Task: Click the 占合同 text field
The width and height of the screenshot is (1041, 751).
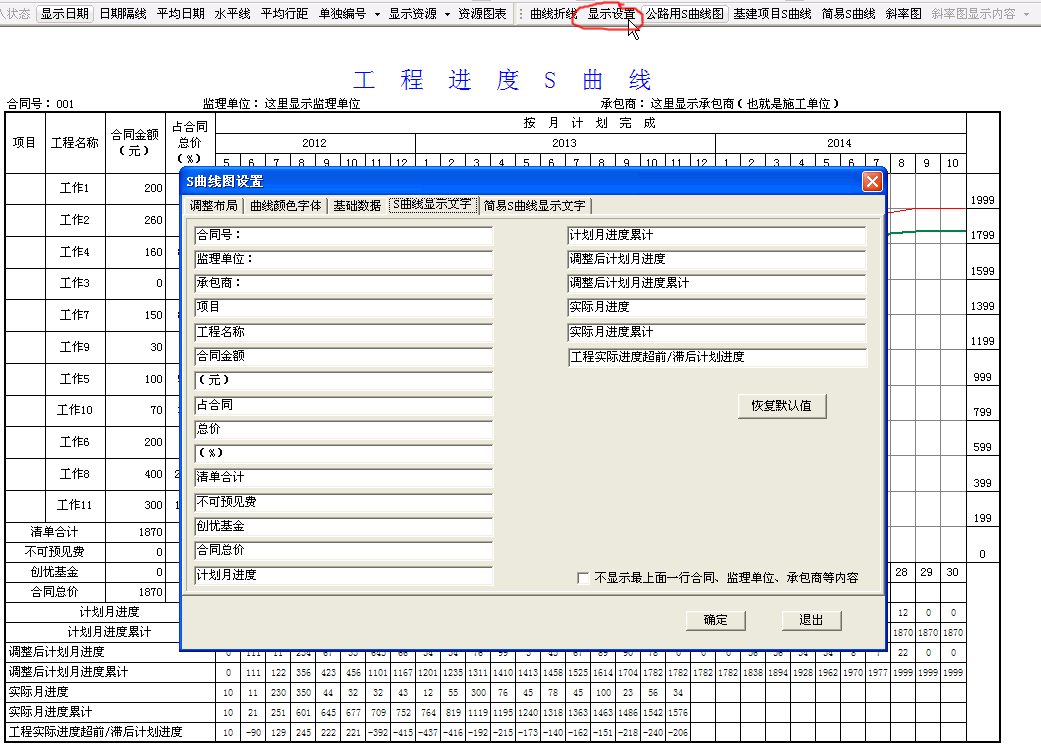Action: coord(343,405)
